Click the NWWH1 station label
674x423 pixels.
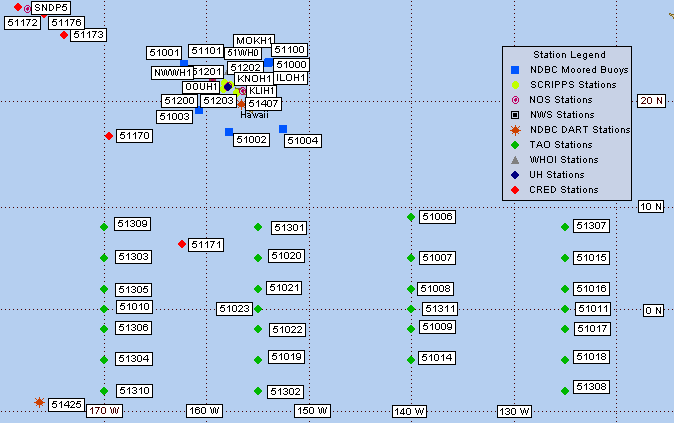click(172, 73)
